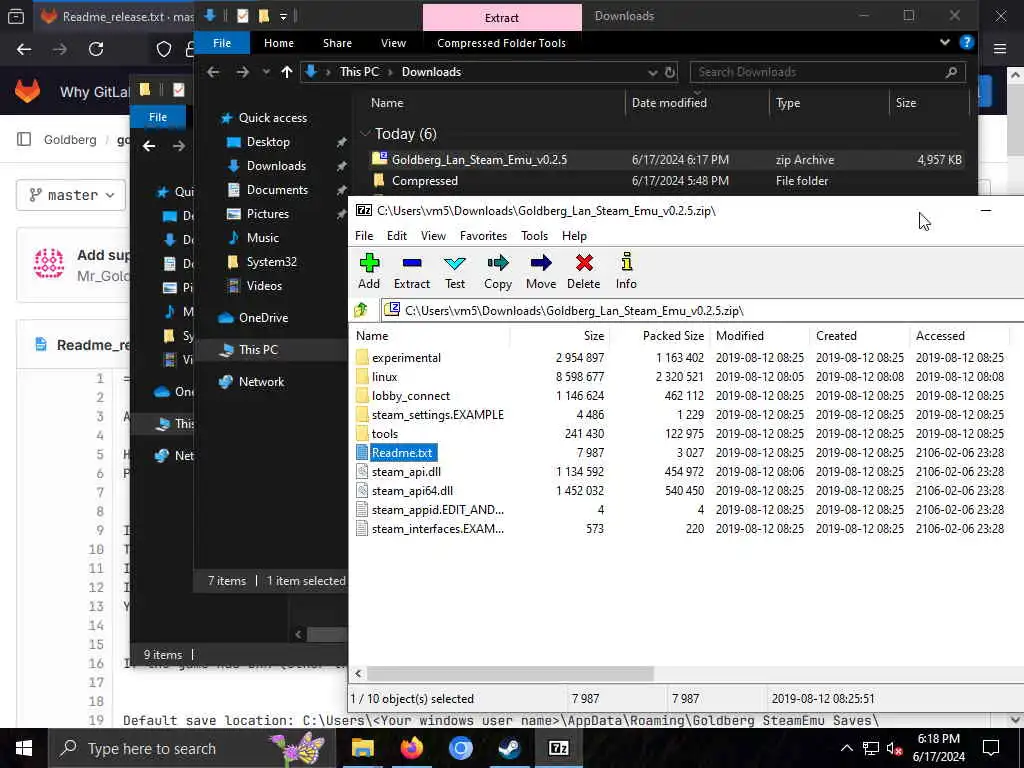Open the File menu in 7-Zip
1024x768 pixels.
coord(364,236)
